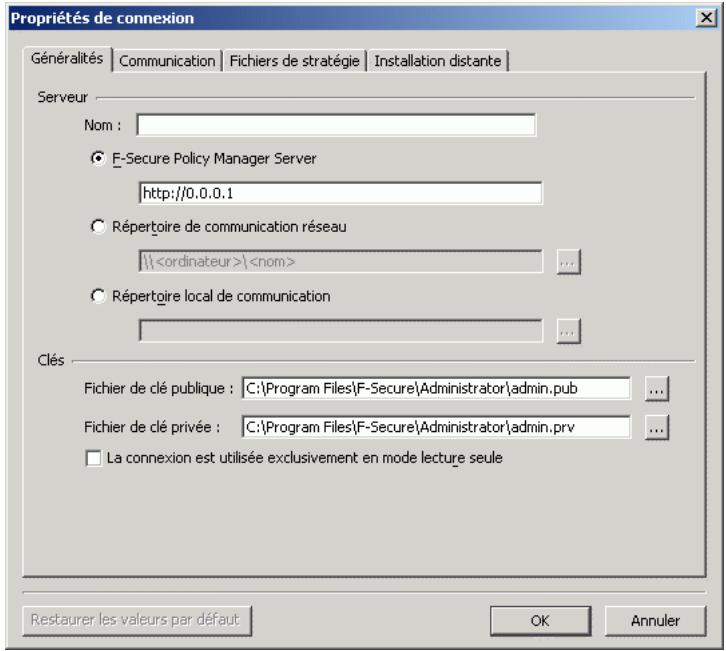
Task: Click the network directory path field
Action: [340, 262]
